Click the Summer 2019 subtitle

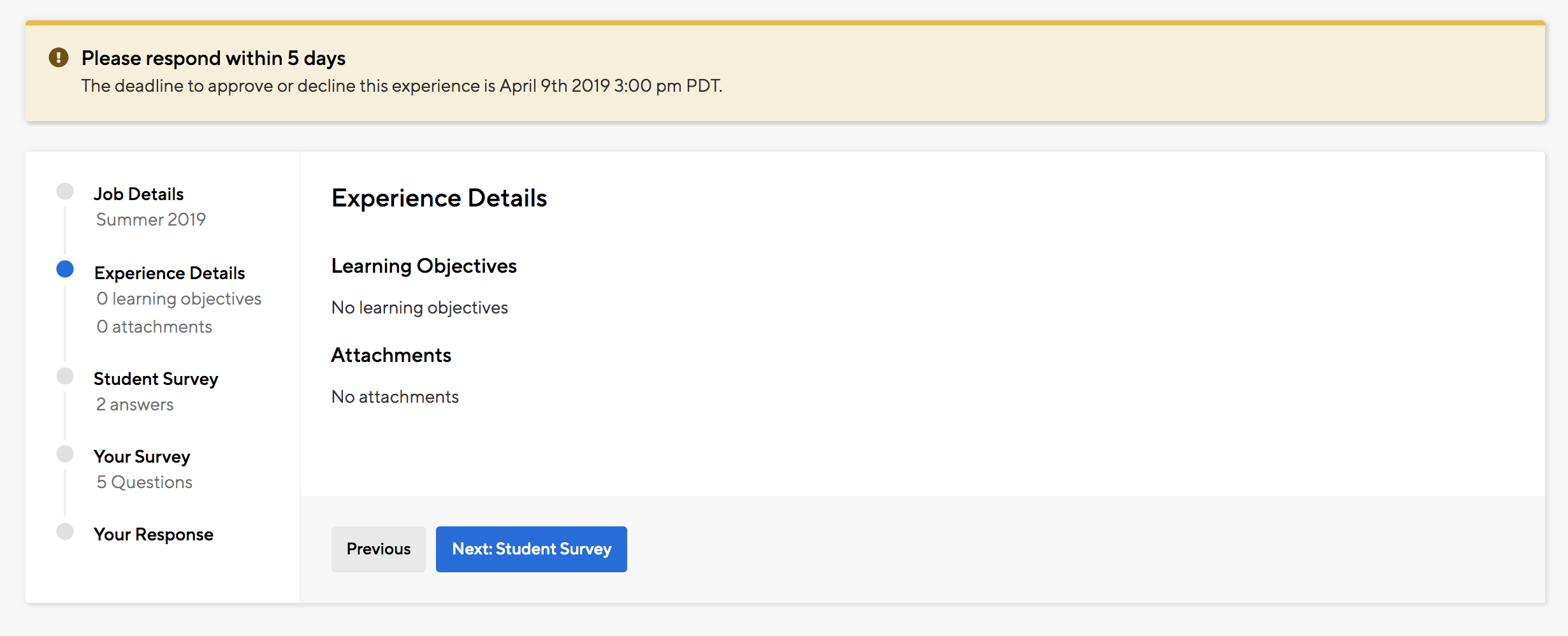(x=150, y=219)
